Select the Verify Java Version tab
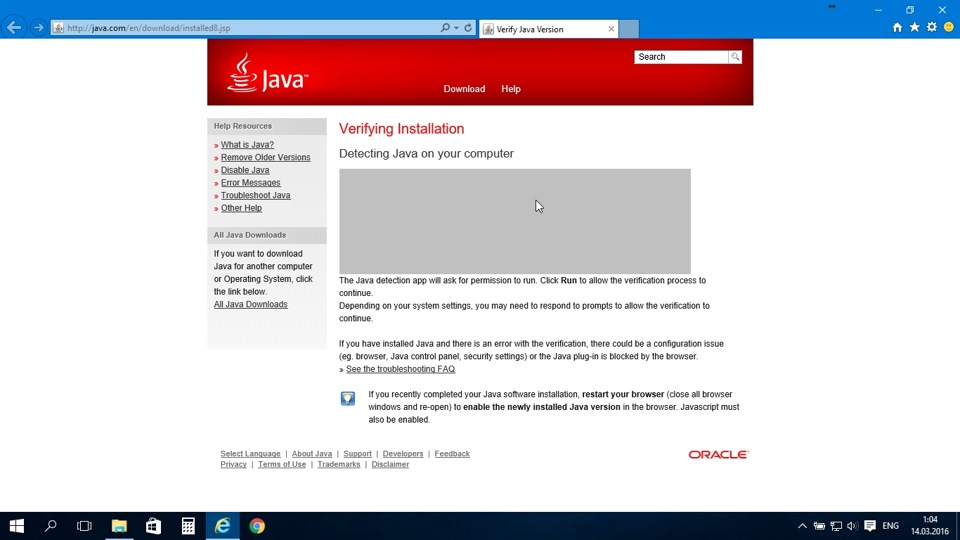The image size is (960, 540). pyautogui.click(x=548, y=29)
